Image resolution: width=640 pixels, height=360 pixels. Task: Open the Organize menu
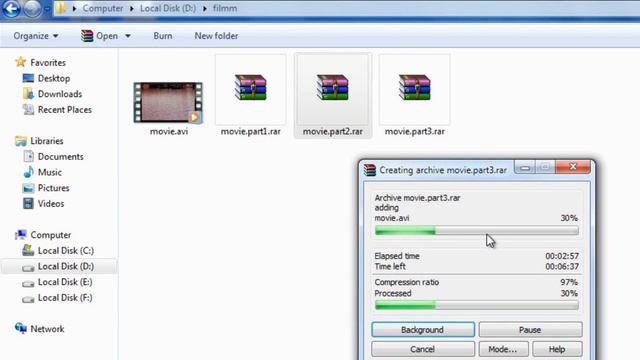tap(36, 36)
